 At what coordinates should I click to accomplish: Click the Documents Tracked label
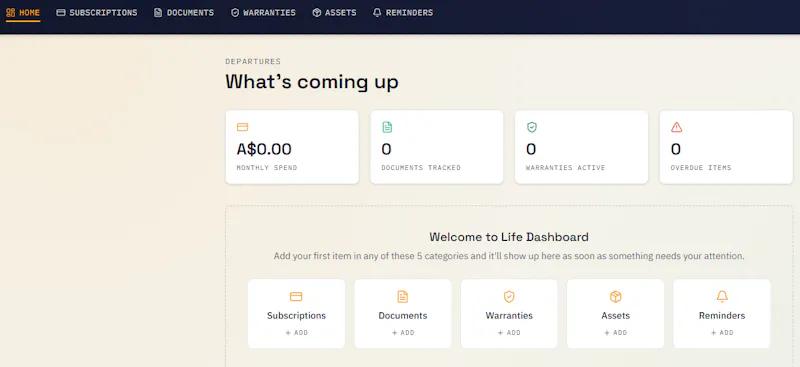pos(421,167)
